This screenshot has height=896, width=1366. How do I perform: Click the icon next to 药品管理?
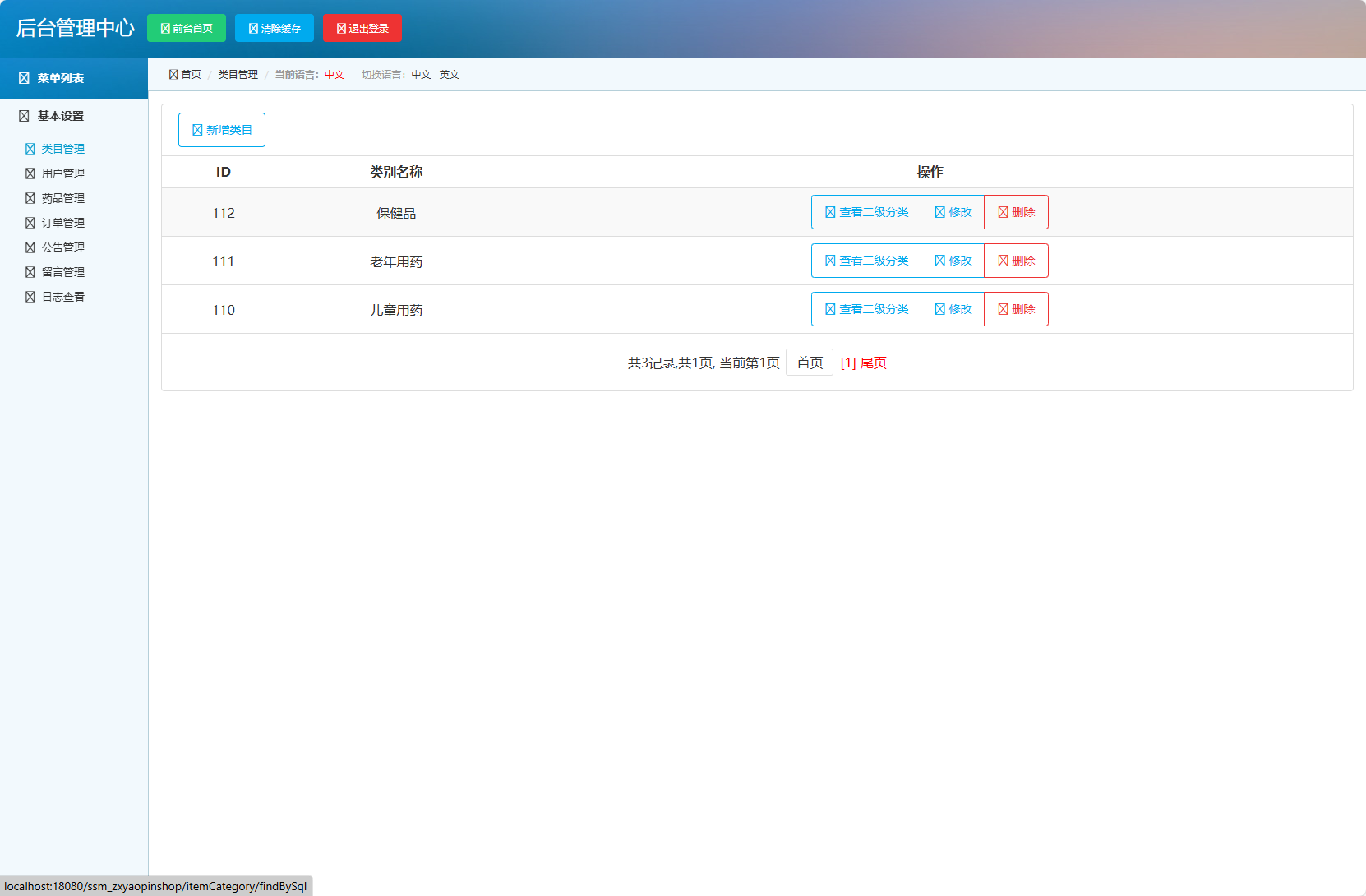30,198
